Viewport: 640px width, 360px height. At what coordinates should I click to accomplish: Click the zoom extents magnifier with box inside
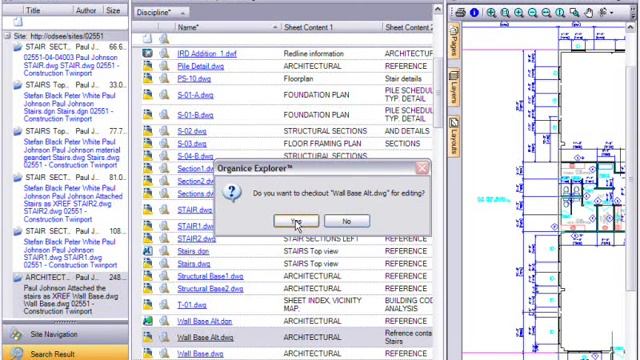(505, 13)
